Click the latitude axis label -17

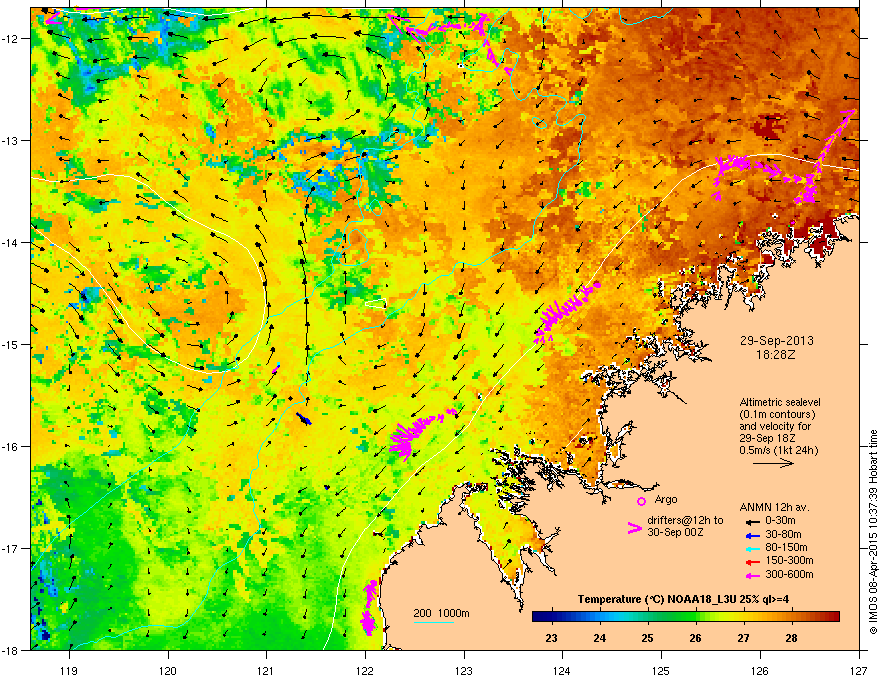click(11, 549)
